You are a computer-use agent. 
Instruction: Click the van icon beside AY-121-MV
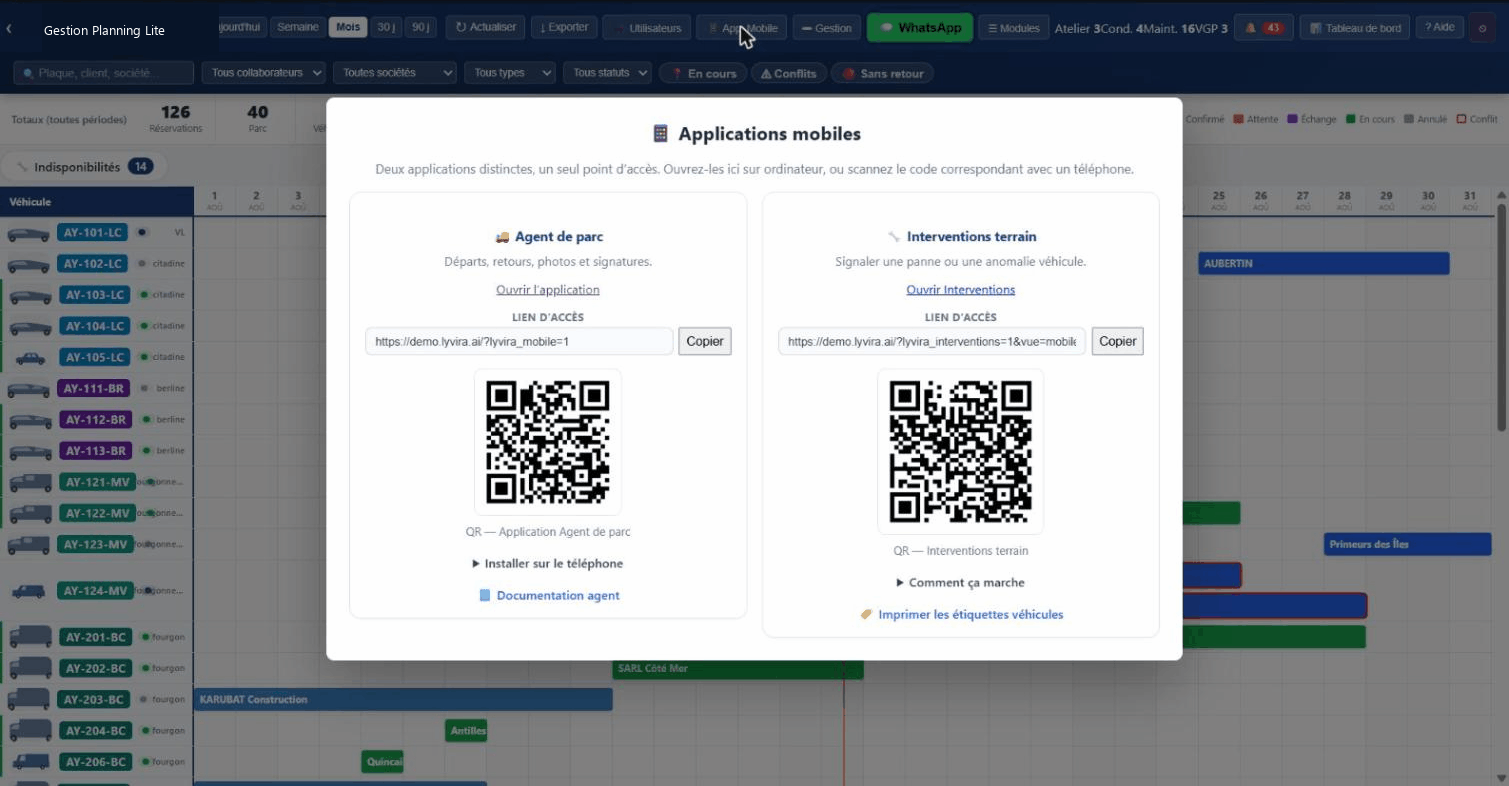(29, 482)
